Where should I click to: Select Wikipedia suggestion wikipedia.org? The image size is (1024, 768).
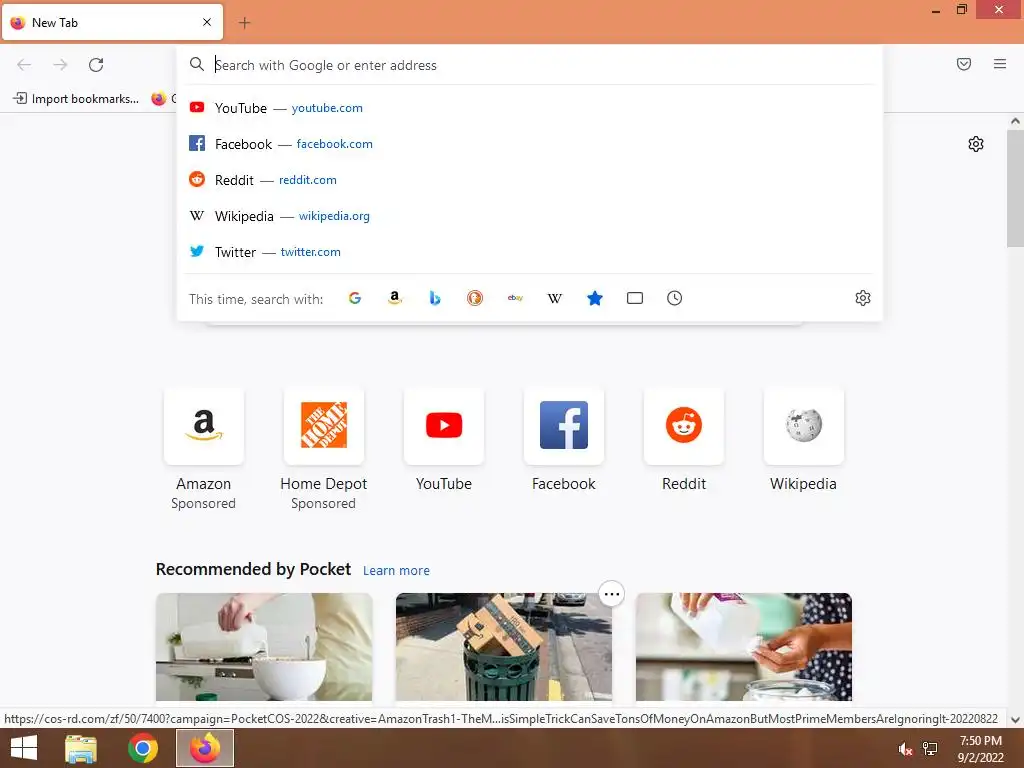pyautogui.click(x=530, y=216)
